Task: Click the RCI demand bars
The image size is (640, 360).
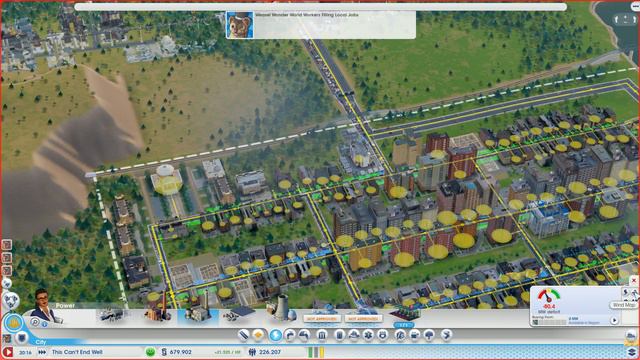Action: [316, 352]
